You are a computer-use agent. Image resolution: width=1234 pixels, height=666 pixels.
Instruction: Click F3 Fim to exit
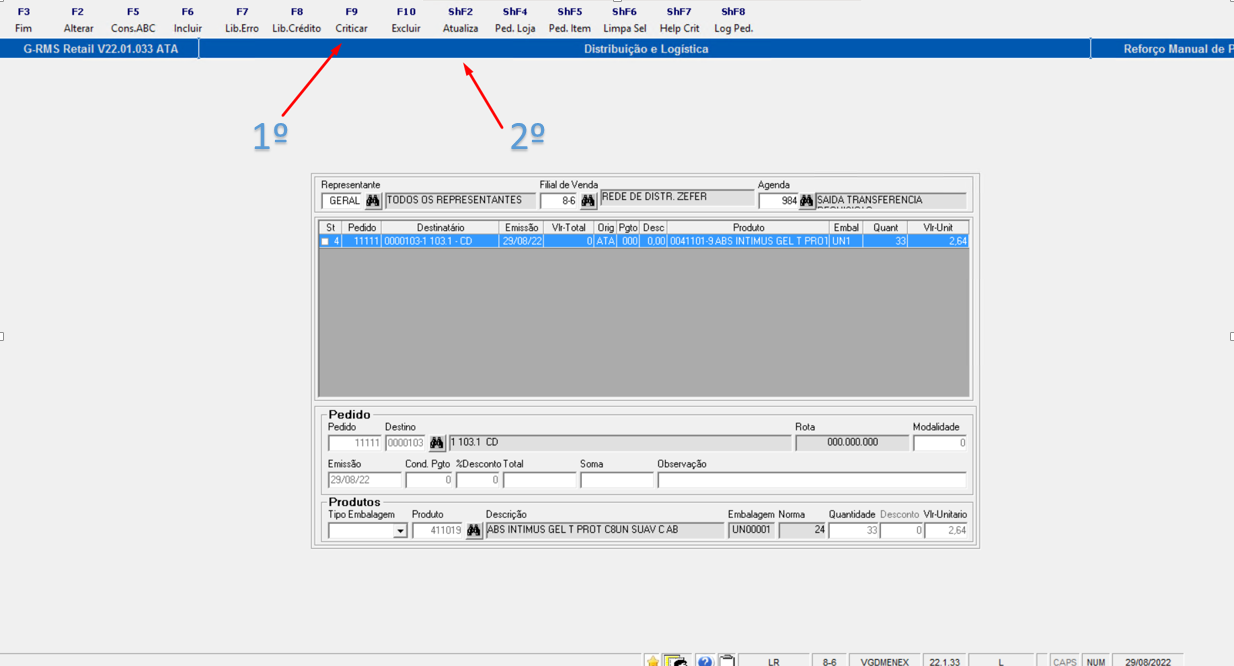24,20
